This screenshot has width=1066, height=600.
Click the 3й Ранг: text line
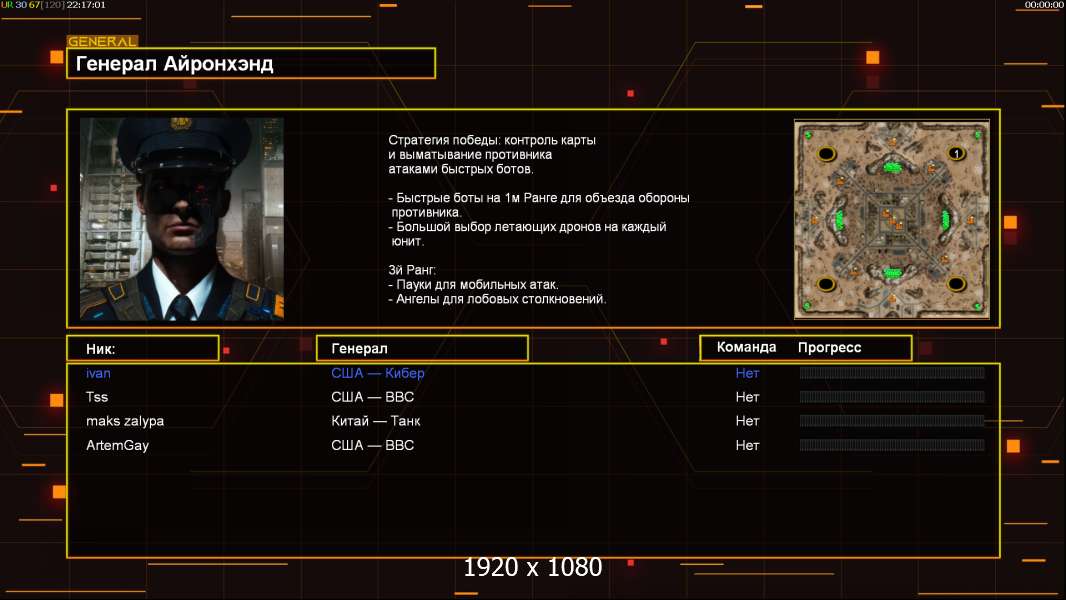point(412,270)
